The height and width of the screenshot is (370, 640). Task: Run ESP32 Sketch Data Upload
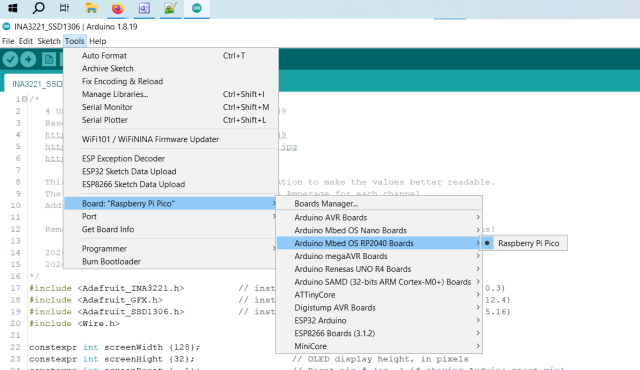[171, 171]
